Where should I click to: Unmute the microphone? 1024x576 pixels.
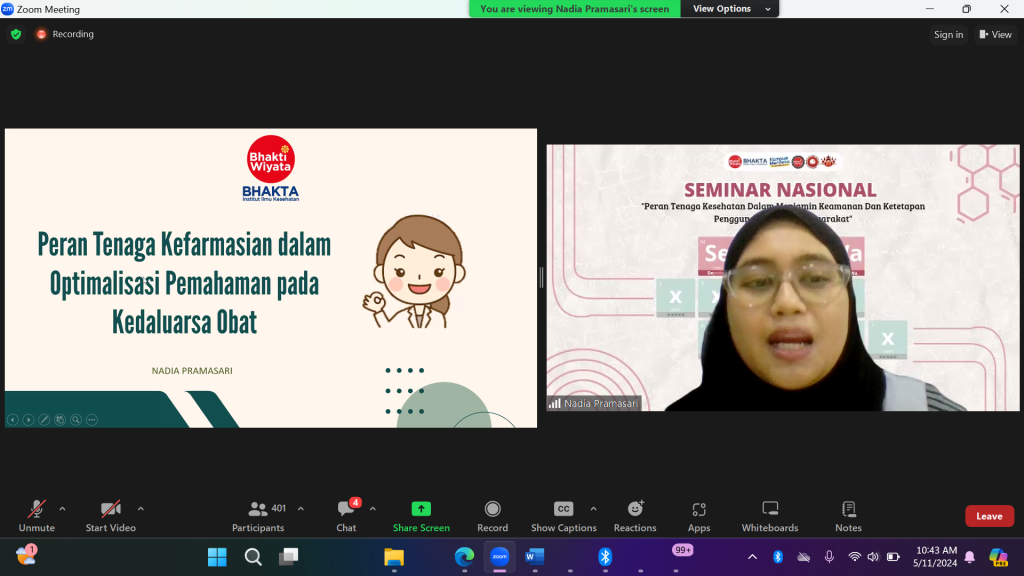pos(37,515)
